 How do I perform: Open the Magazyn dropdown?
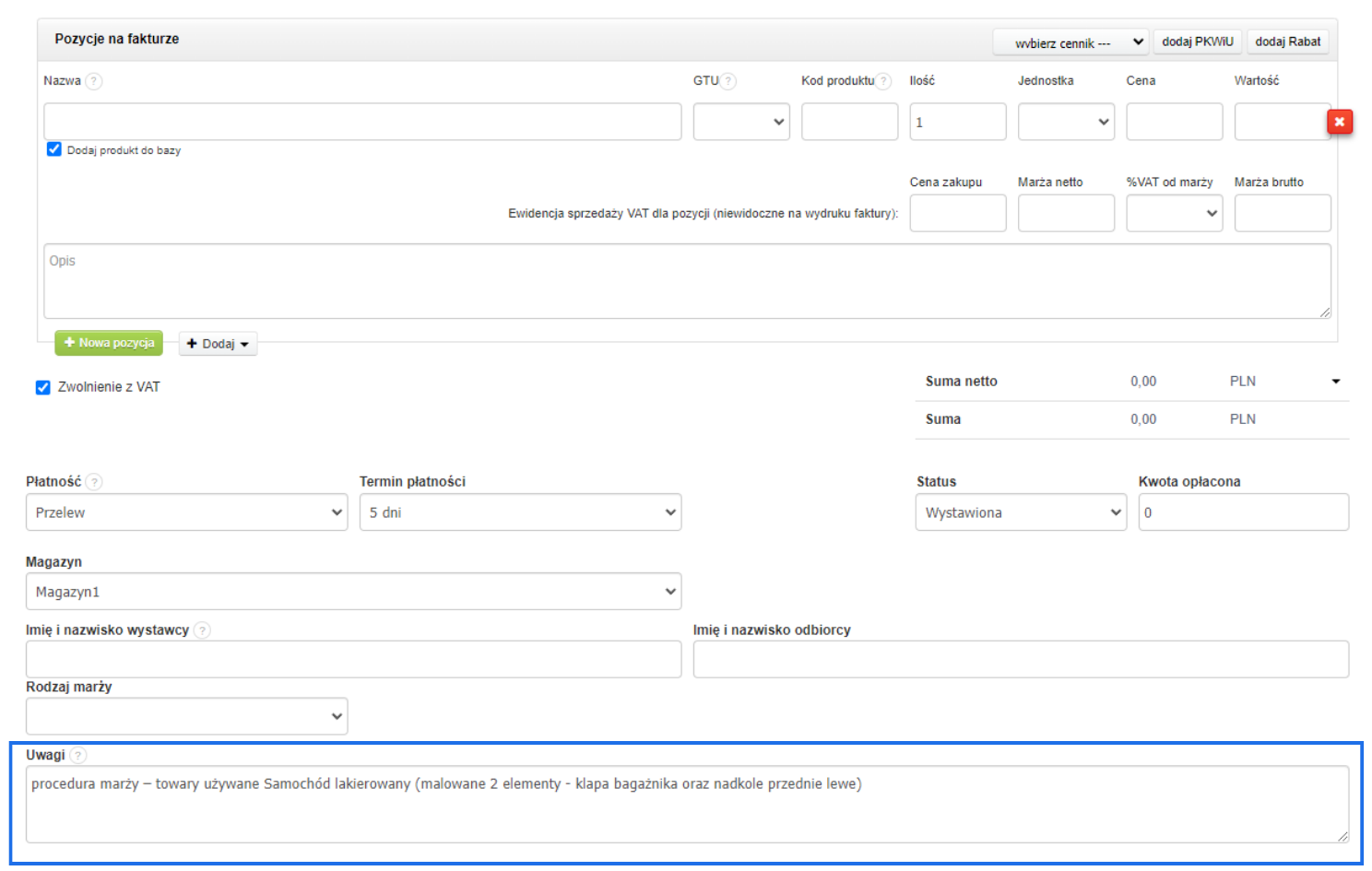pyautogui.click(x=353, y=592)
